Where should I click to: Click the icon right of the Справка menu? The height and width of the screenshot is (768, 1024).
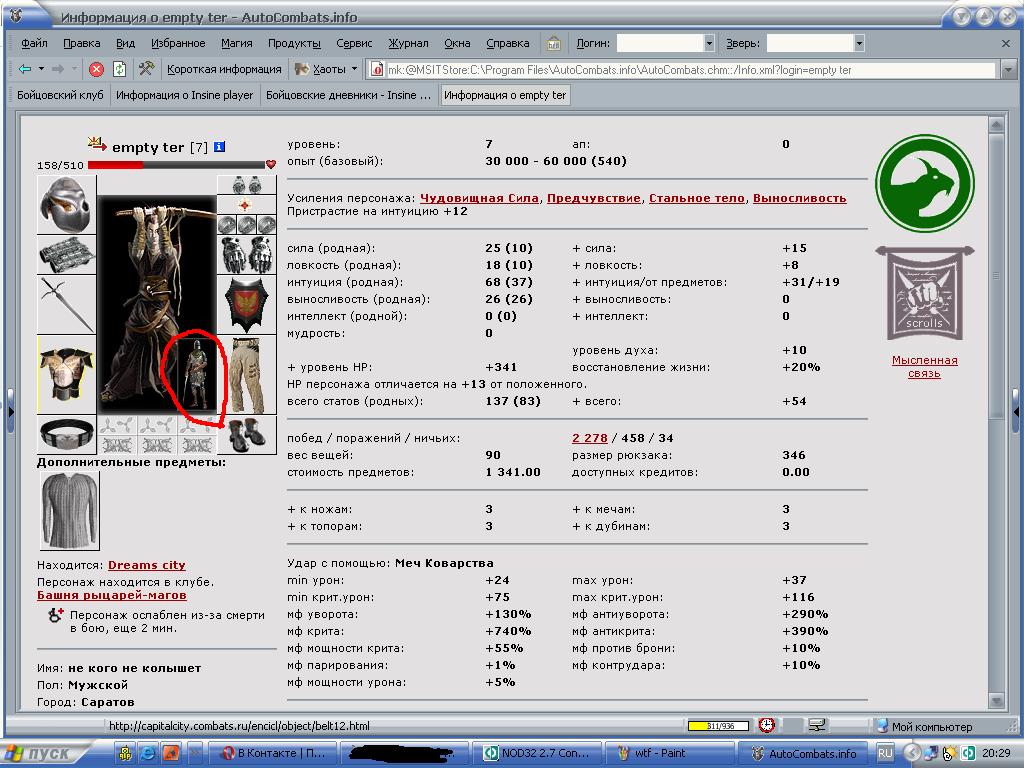tap(553, 43)
